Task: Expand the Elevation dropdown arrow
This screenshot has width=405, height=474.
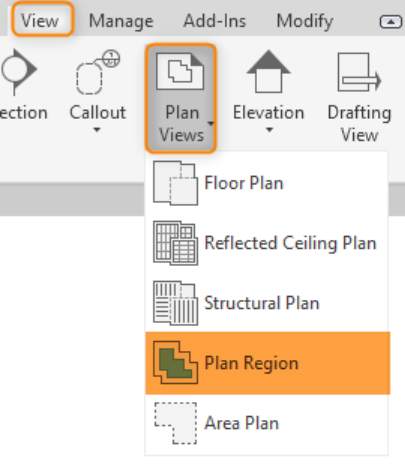Action: pos(269,130)
